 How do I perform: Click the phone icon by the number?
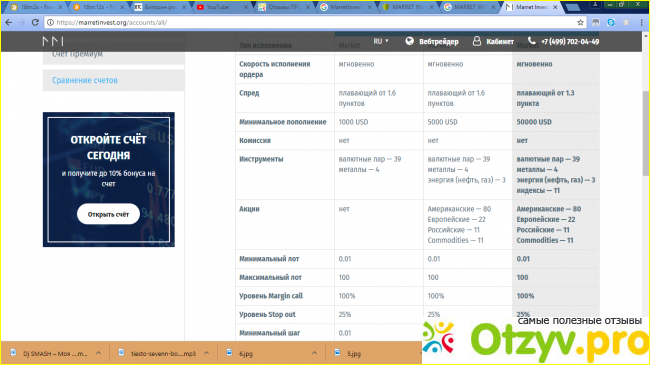point(532,41)
